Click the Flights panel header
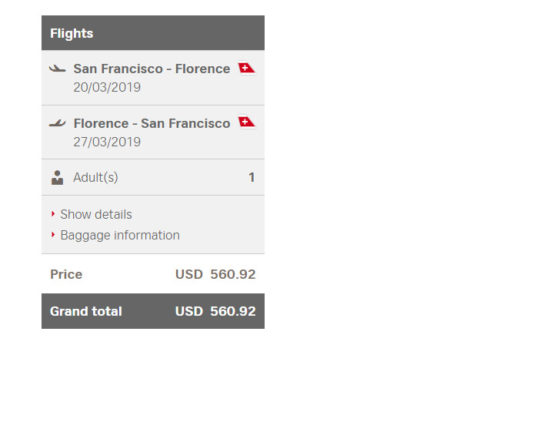 pyautogui.click(x=153, y=33)
